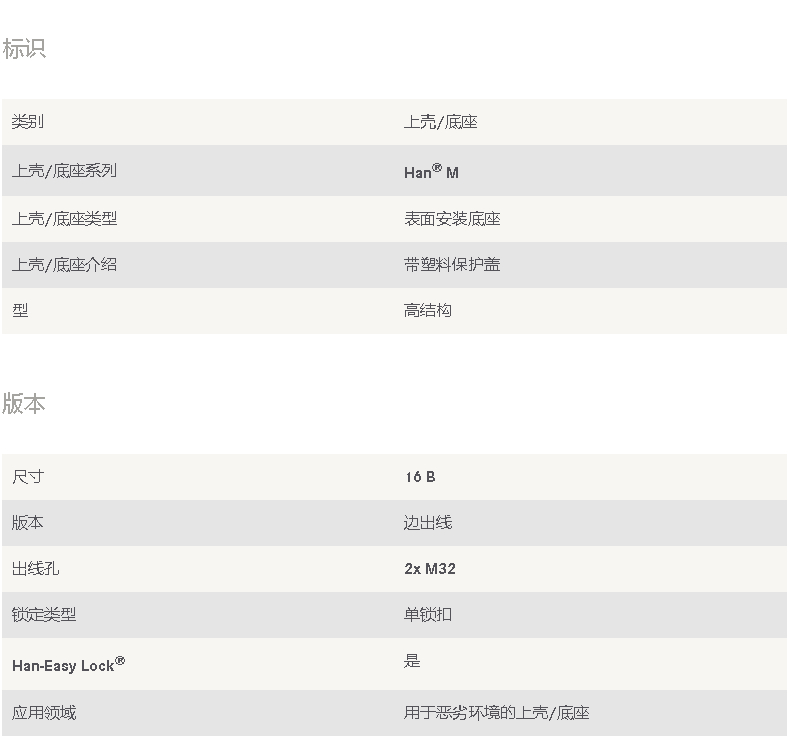Screen dimensions: 788x736
Task: Click the 16 B size value
Action: pyautogui.click(x=420, y=476)
